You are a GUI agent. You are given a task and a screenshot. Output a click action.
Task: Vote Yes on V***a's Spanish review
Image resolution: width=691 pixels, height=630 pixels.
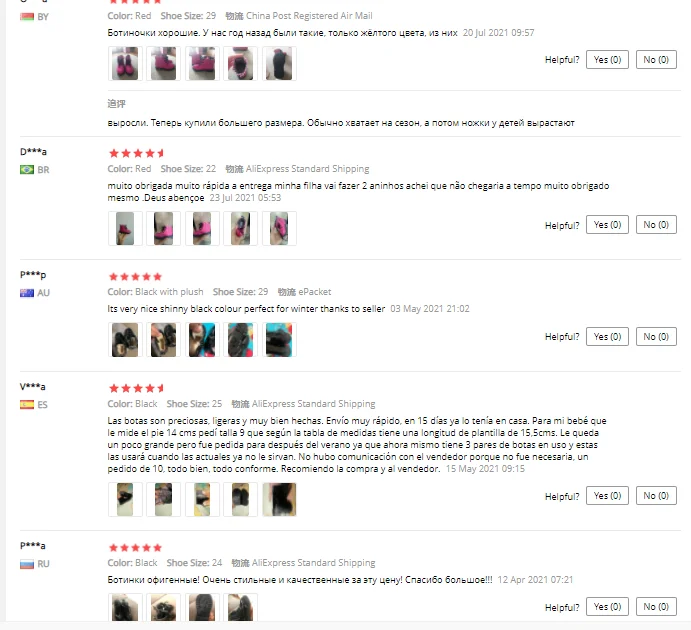tap(607, 496)
